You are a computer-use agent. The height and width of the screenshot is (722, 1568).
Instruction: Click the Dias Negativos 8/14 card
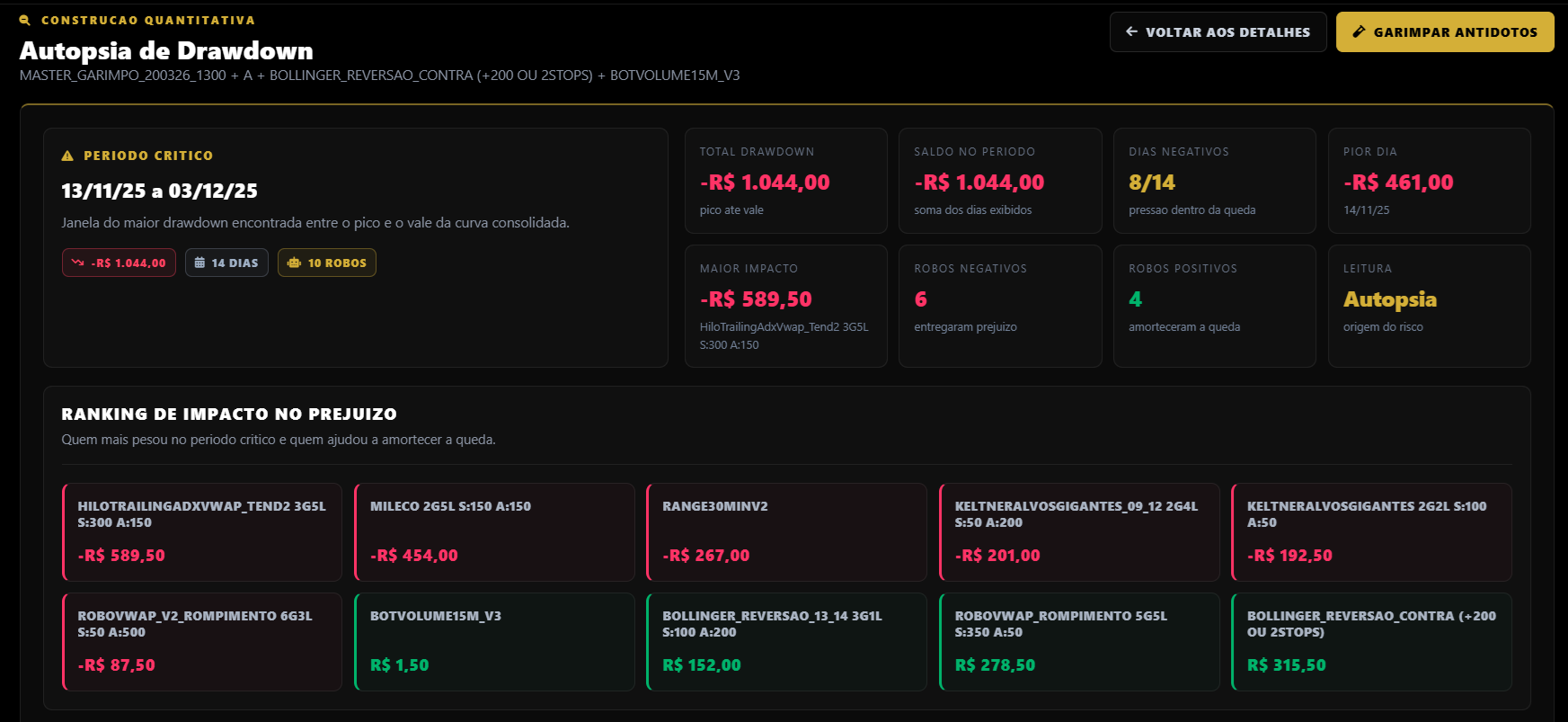click(x=1215, y=181)
